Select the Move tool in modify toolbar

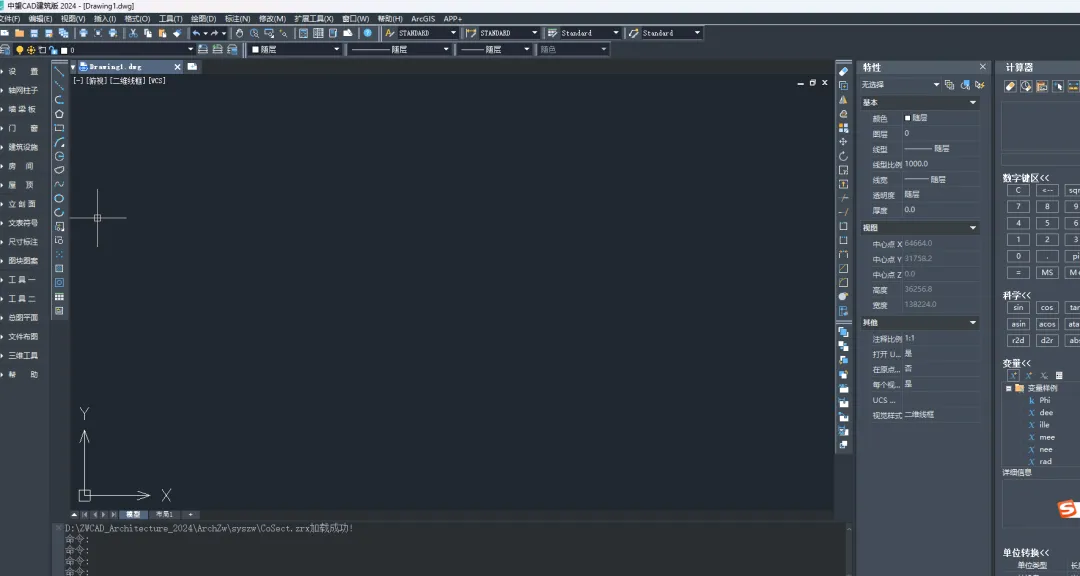pos(843,142)
